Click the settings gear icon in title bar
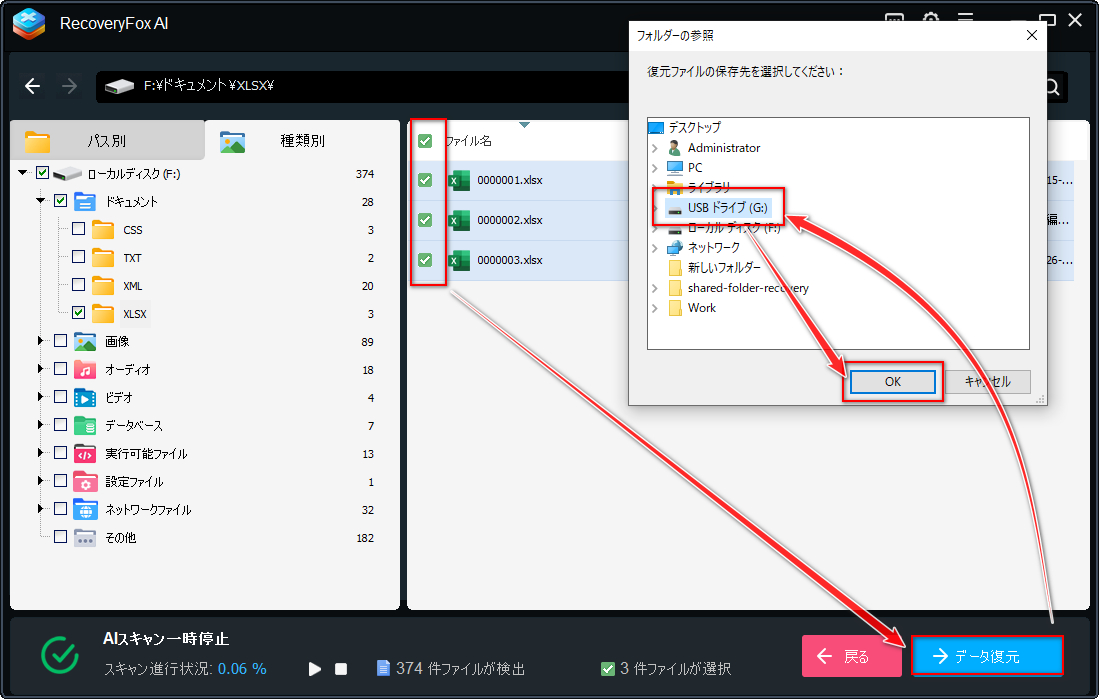The height and width of the screenshot is (699, 1099). tap(931, 20)
